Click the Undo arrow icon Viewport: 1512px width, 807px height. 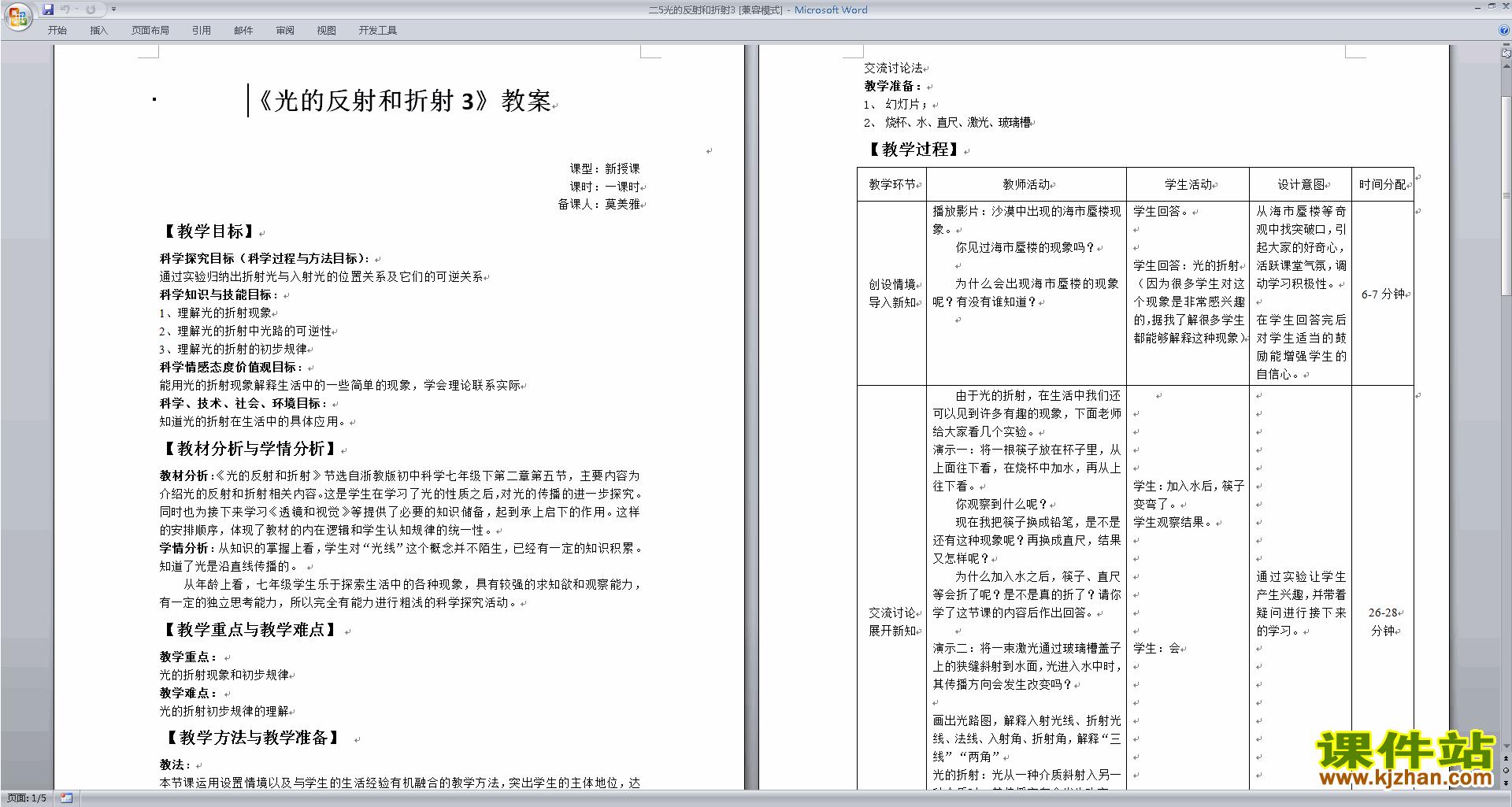[65, 9]
